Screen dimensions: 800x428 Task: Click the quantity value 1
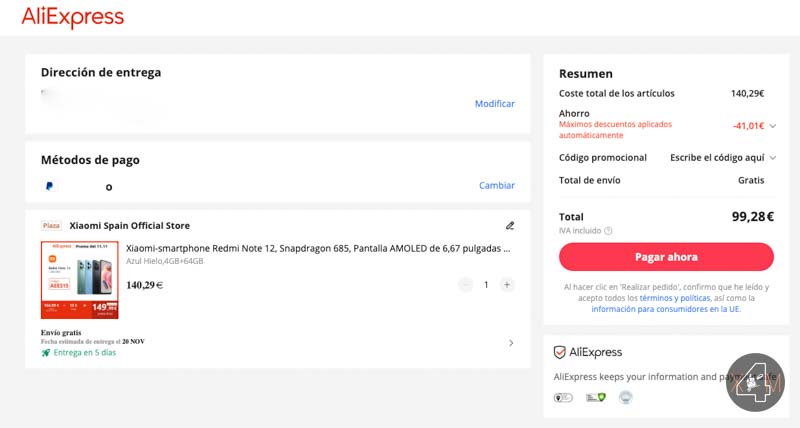point(486,285)
